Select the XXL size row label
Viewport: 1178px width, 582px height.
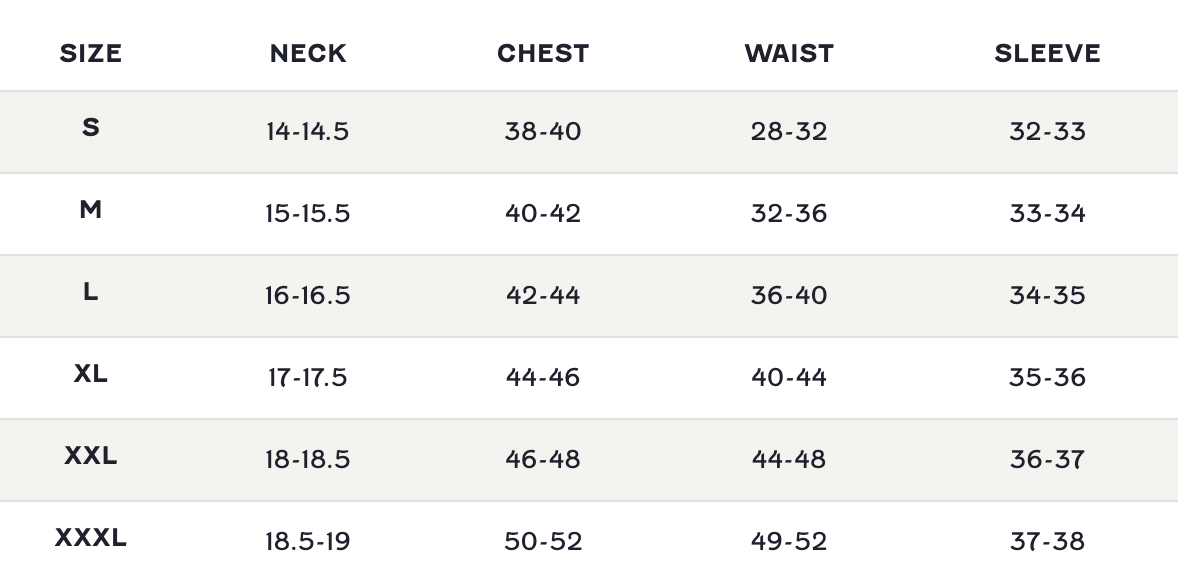pyautogui.click(x=91, y=456)
